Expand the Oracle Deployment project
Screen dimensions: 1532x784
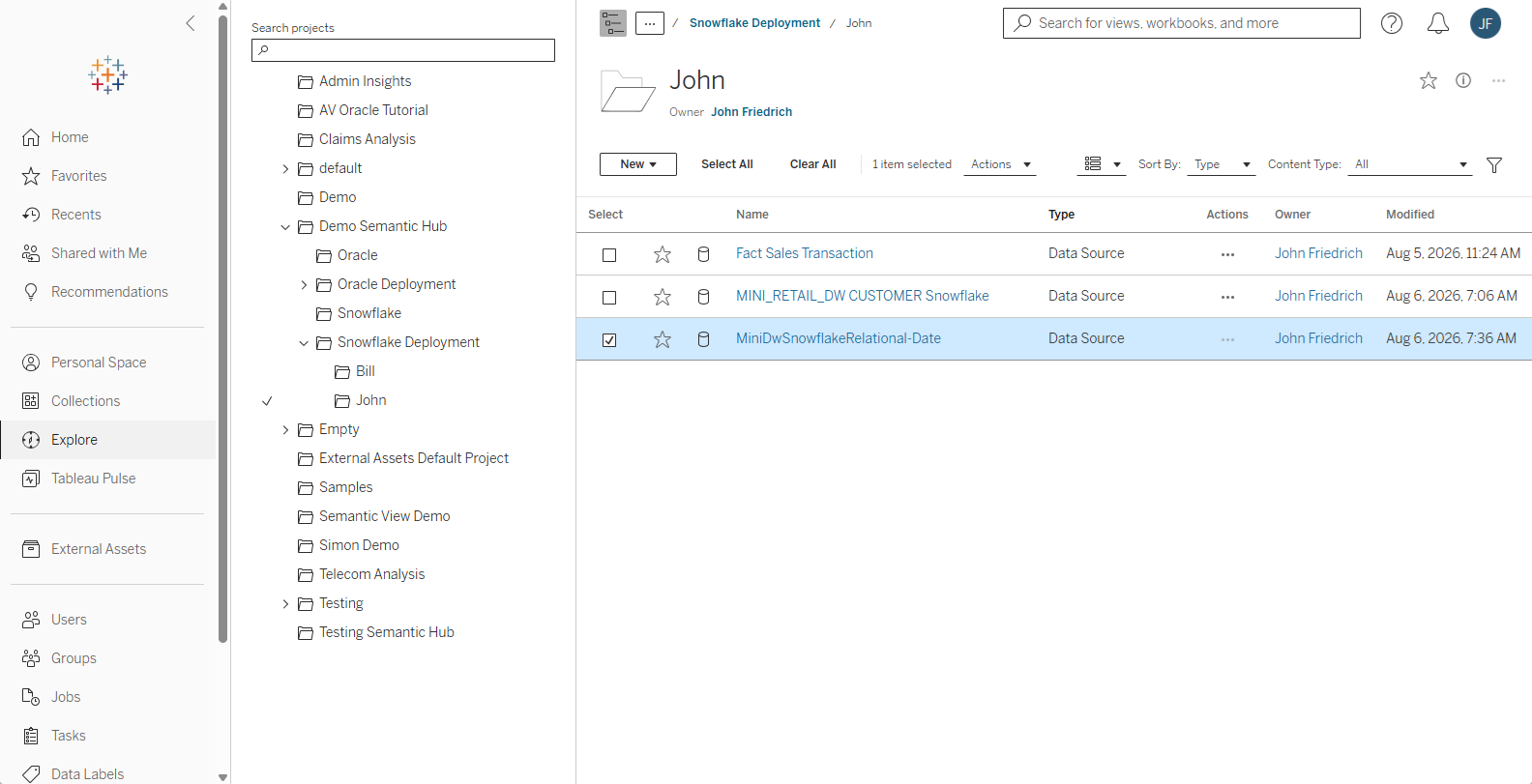[304, 285]
